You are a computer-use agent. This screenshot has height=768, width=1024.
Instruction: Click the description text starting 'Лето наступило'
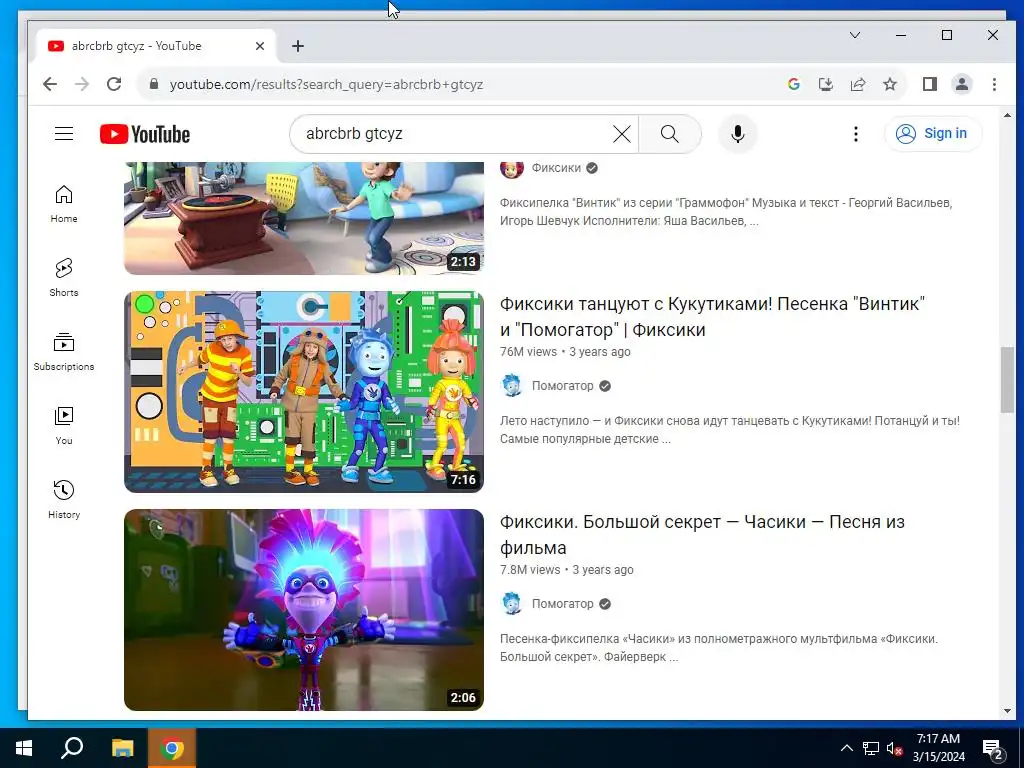pos(729,430)
